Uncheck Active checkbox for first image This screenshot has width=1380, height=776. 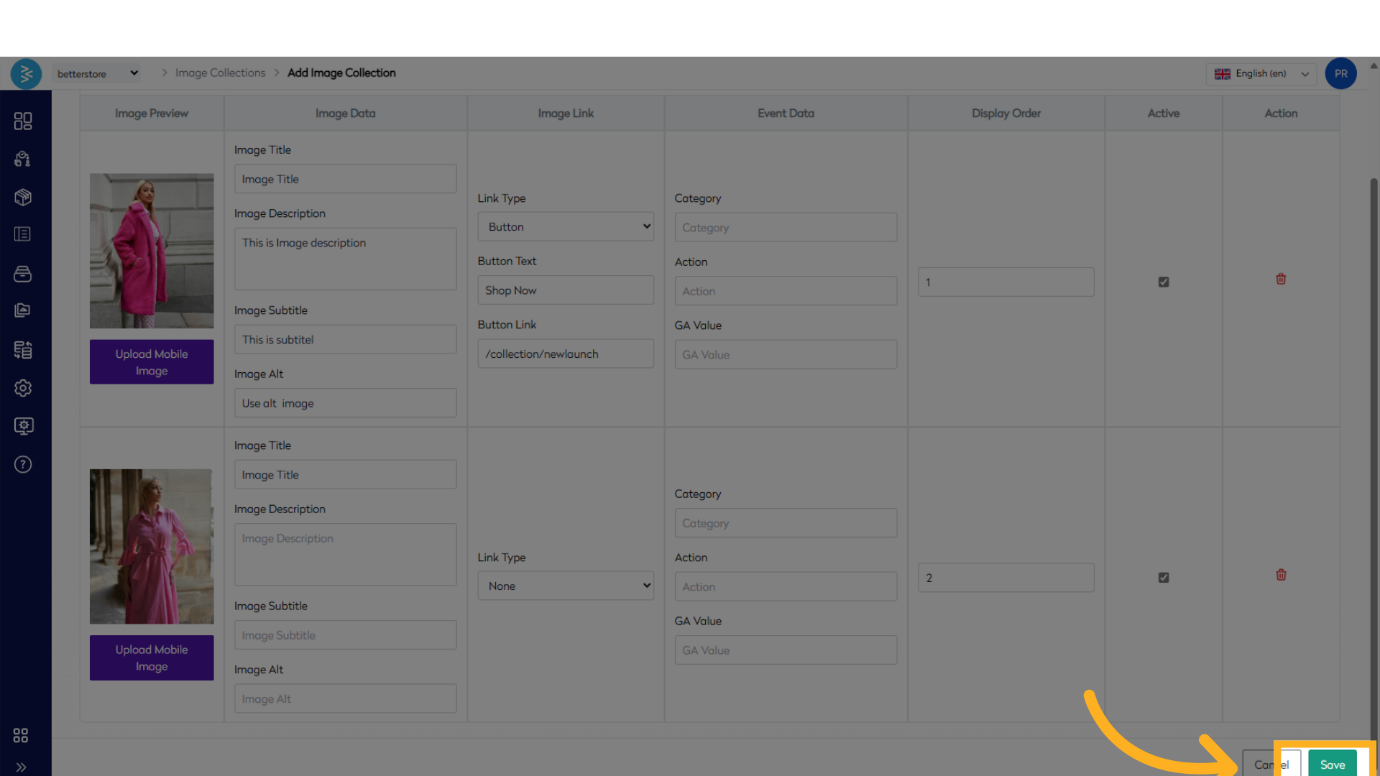[x=1163, y=282]
